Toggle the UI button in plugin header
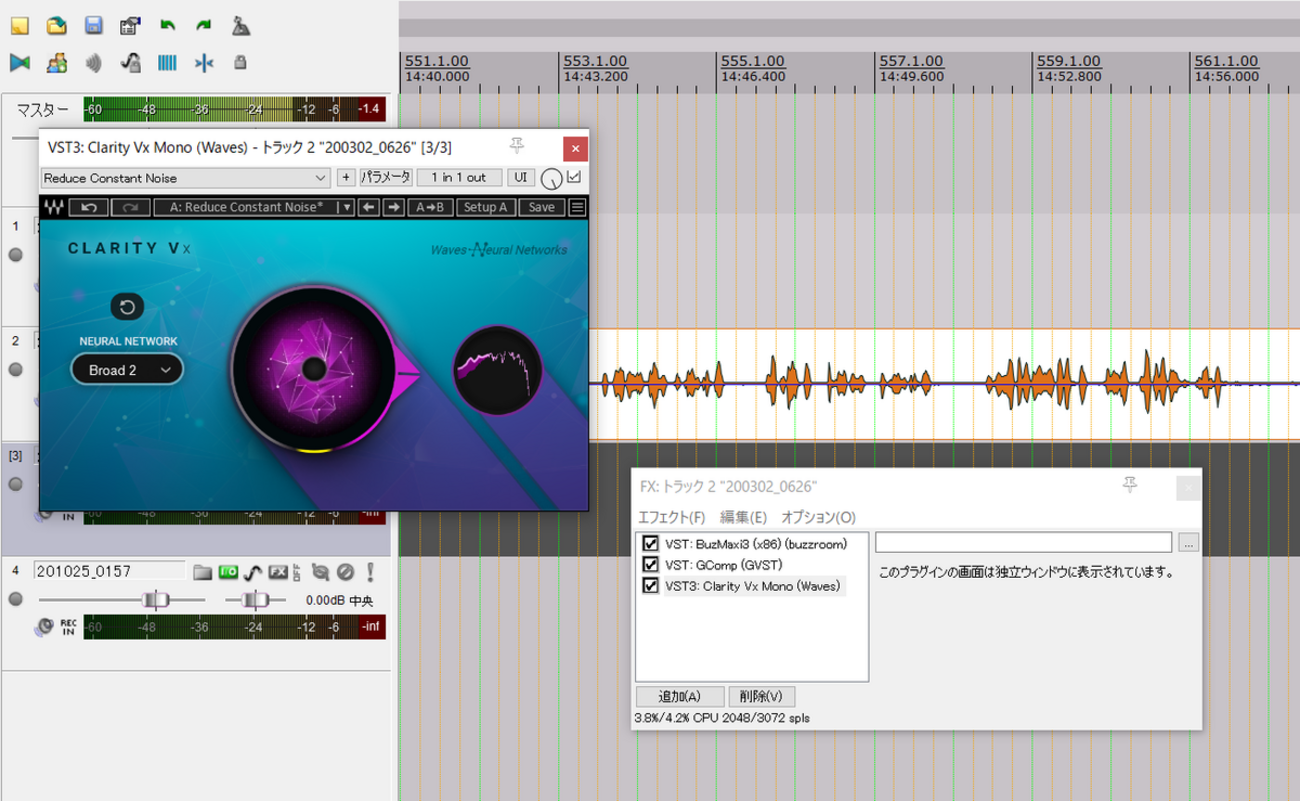The width and height of the screenshot is (1300, 801). click(x=520, y=177)
